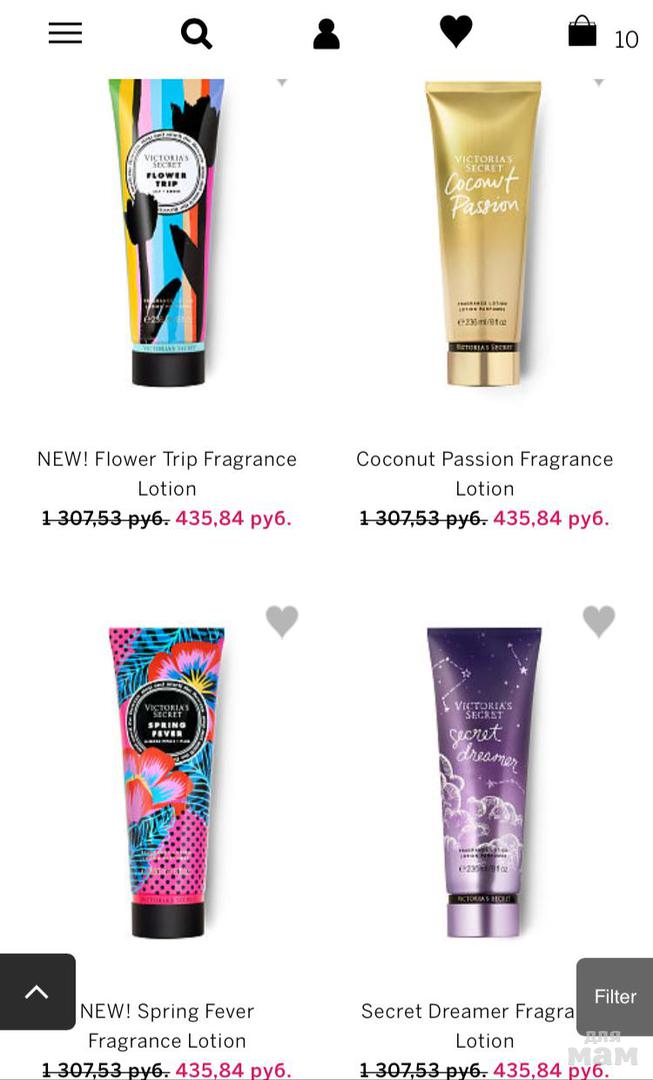Image resolution: width=653 pixels, height=1080 pixels.
Task: Open the account profile icon
Action: click(326, 34)
